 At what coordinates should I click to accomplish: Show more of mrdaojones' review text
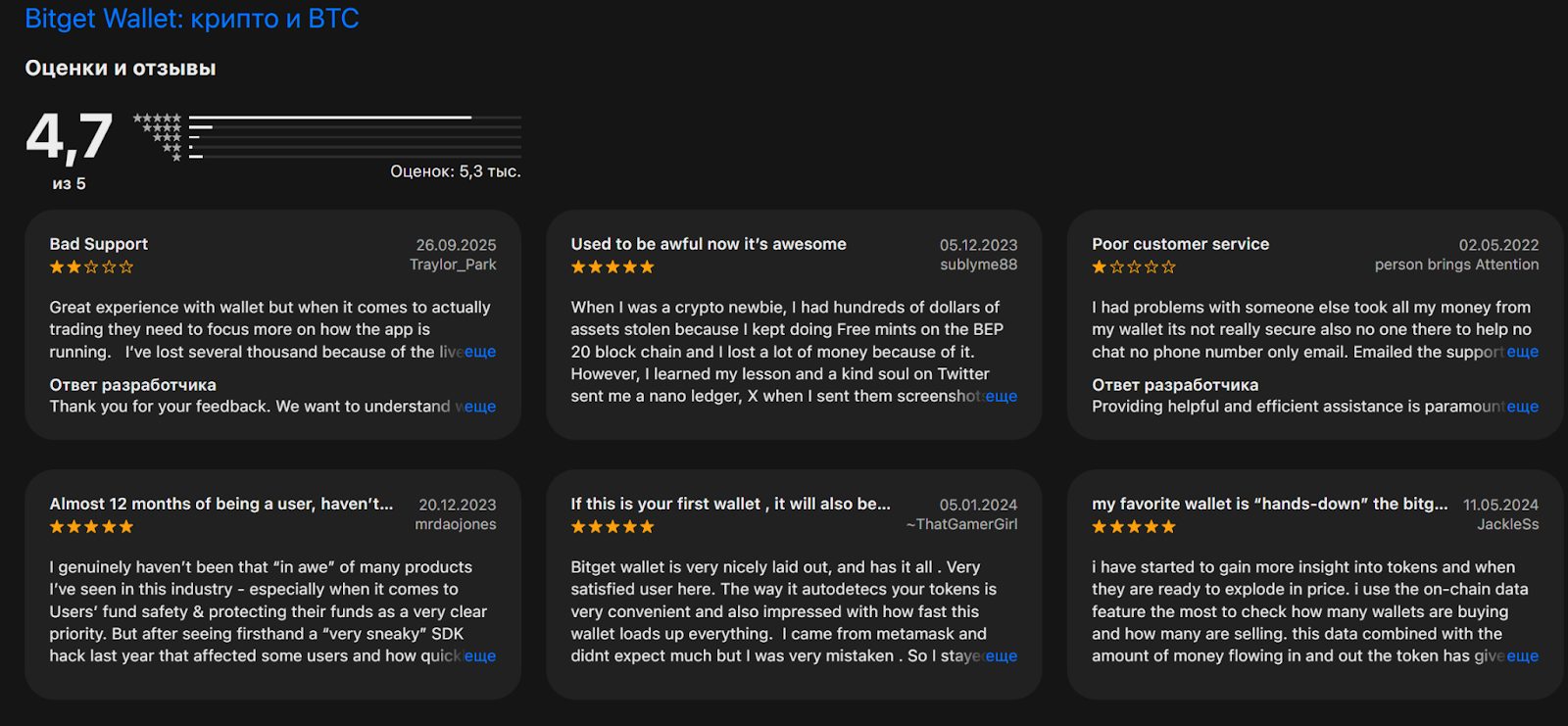pos(480,655)
